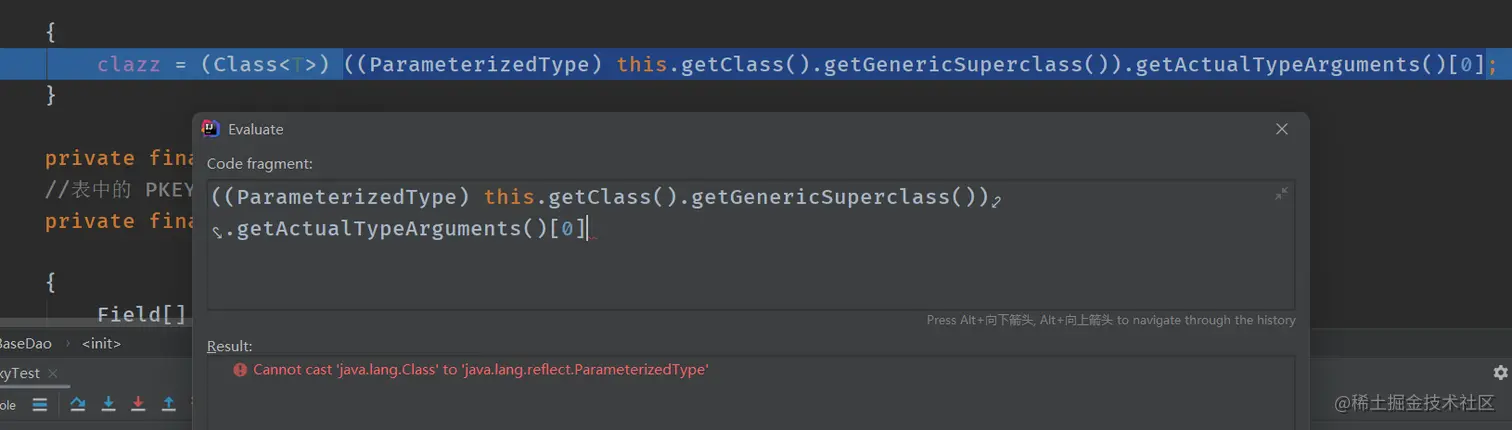Click the empty Result panel area
This screenshot has width=1512, height=430.
pos(750,405)
